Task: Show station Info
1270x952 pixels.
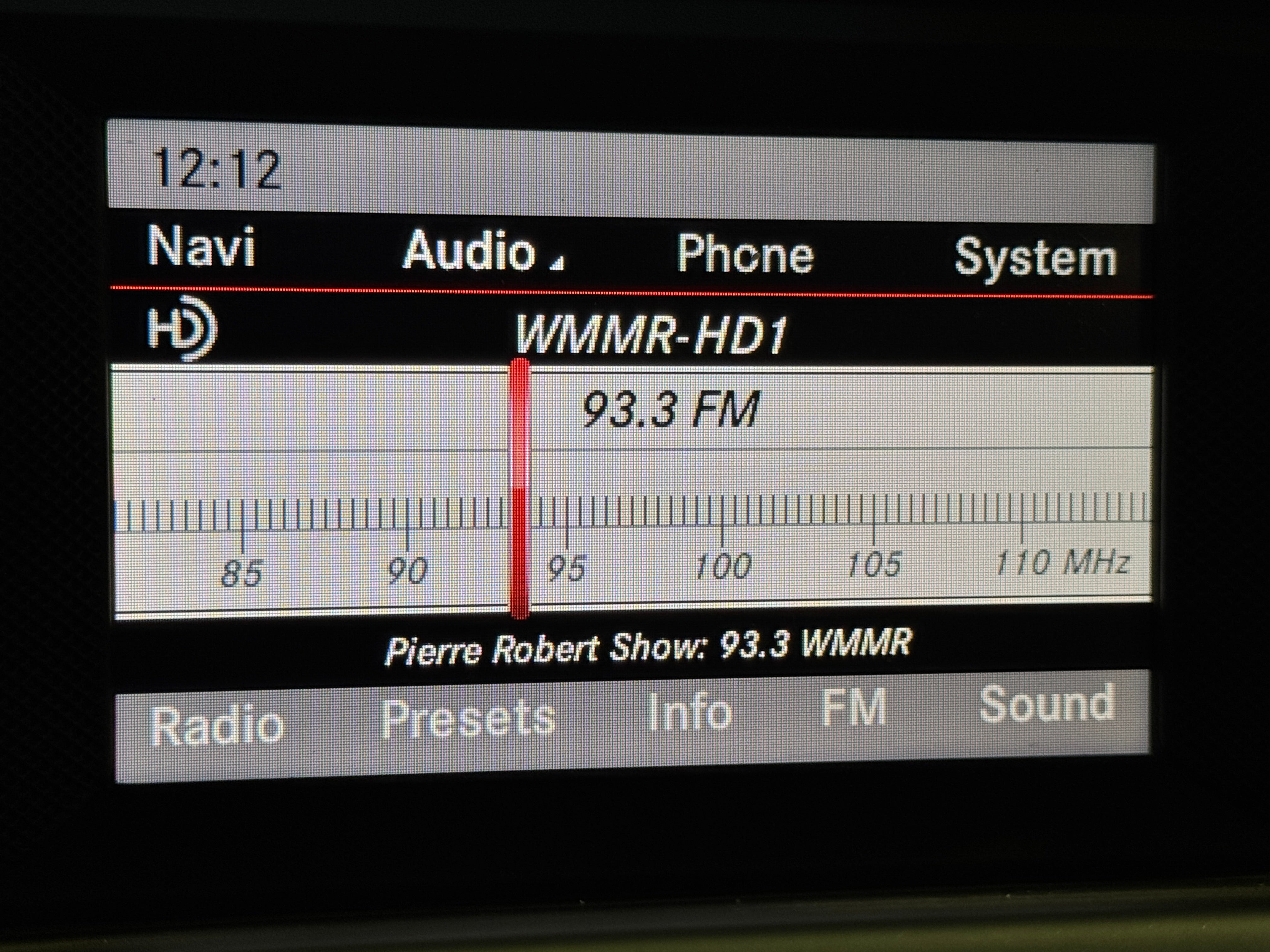Action: pyautogui.click(x=690, y=712)
